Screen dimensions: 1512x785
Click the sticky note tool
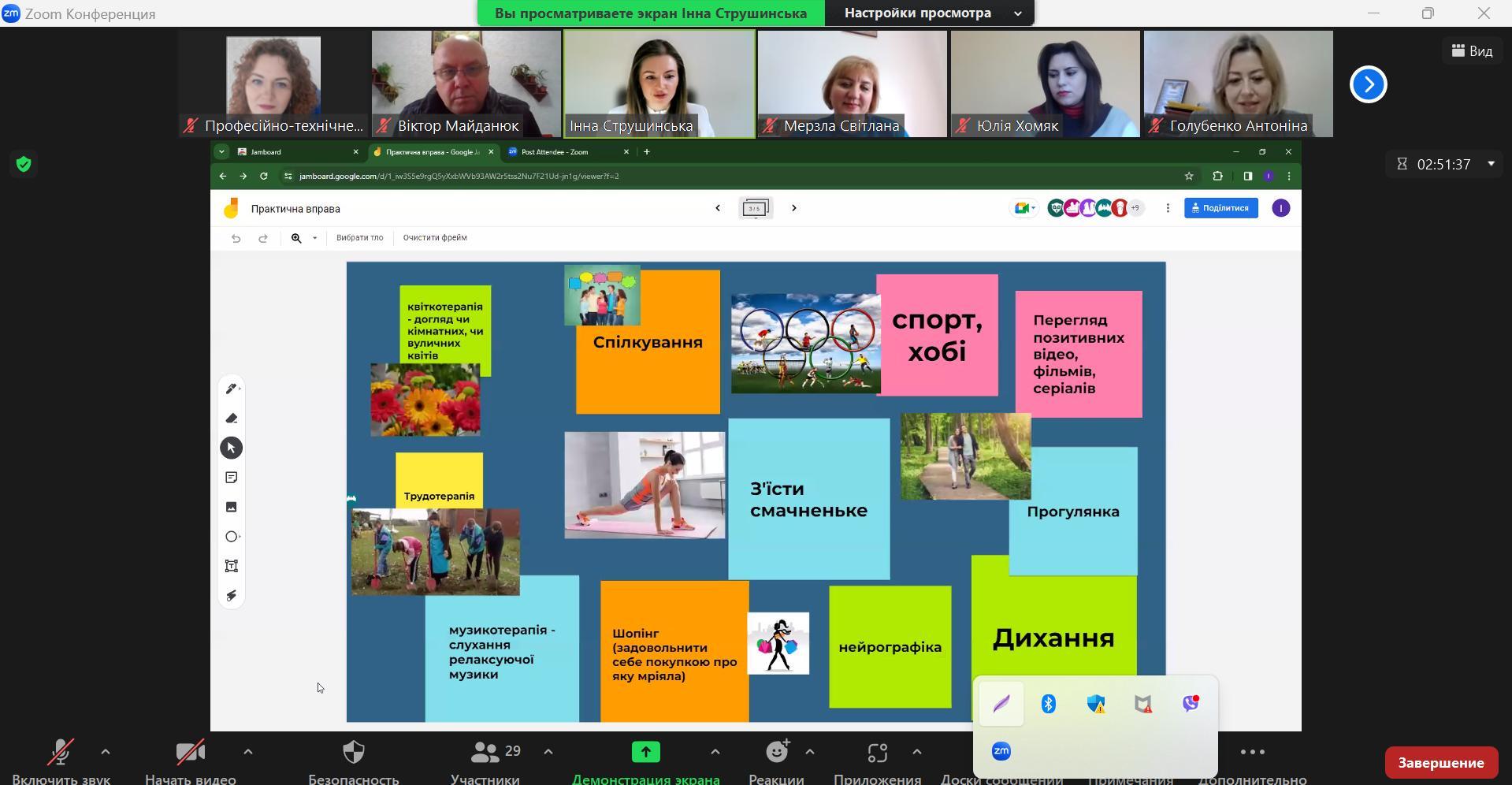pos(231,478)
